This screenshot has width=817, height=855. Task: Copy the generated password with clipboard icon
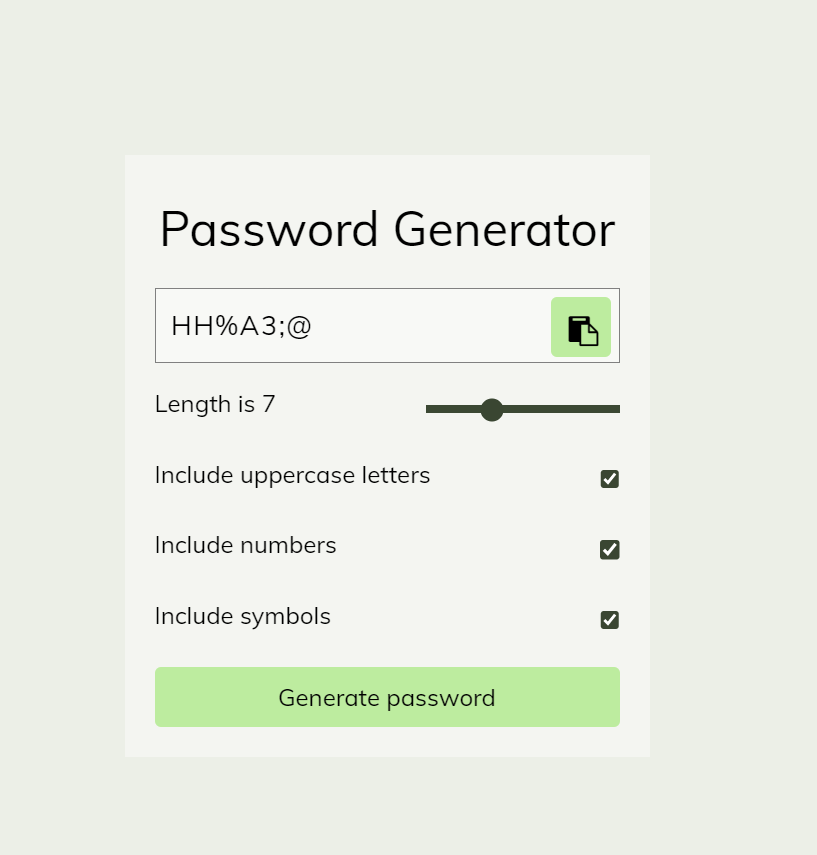(581, 327)
